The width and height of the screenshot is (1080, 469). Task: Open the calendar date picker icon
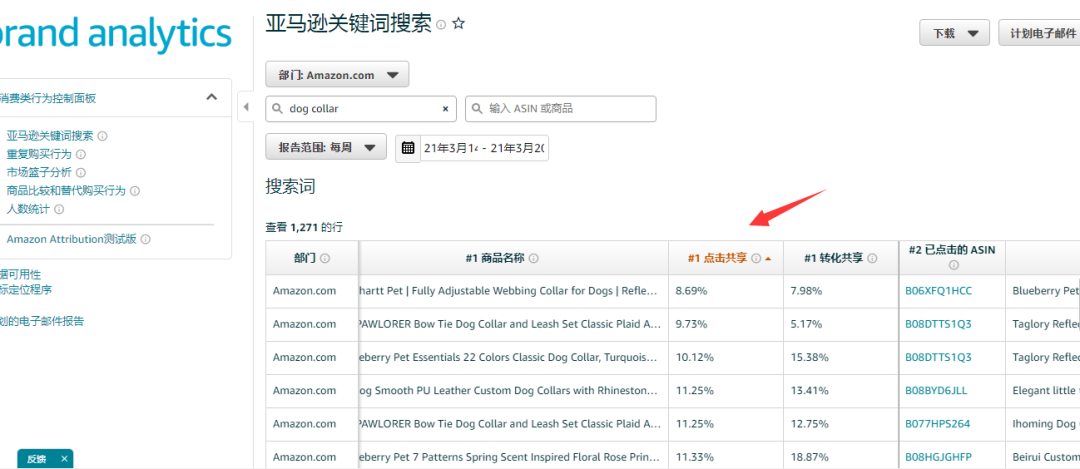click(408, 148)
